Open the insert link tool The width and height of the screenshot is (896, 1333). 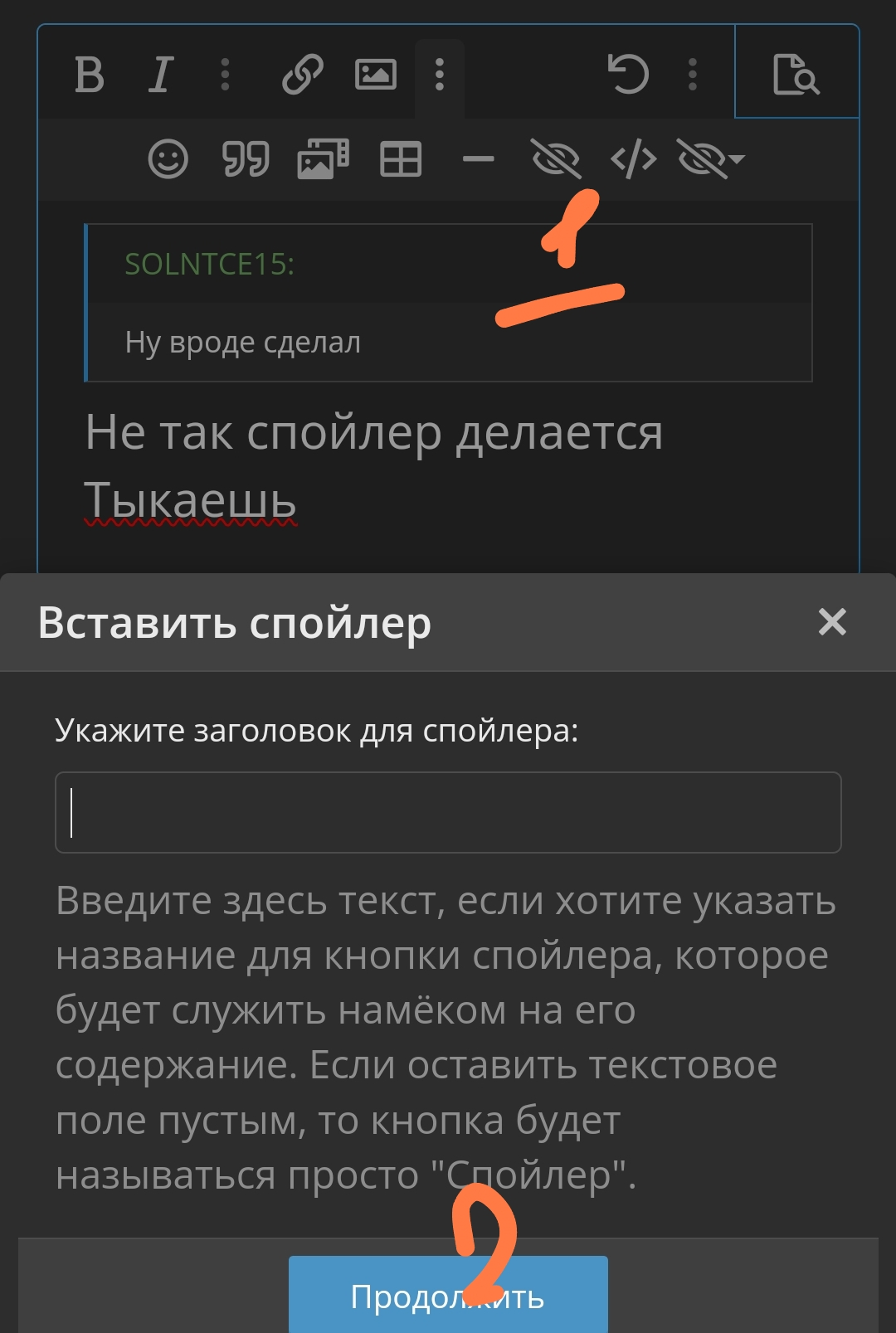coord(302,75)
